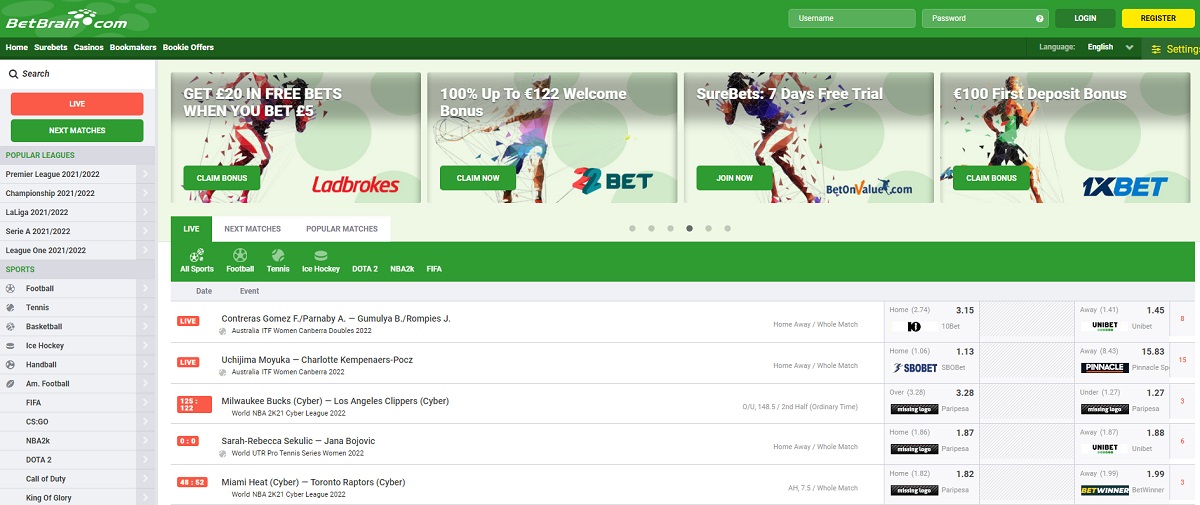Image resolution: width=1200 pixels, height=505 pixels.
Task: Click CLAIM BONUS on 1XBET banner
Action: [991, 178]
